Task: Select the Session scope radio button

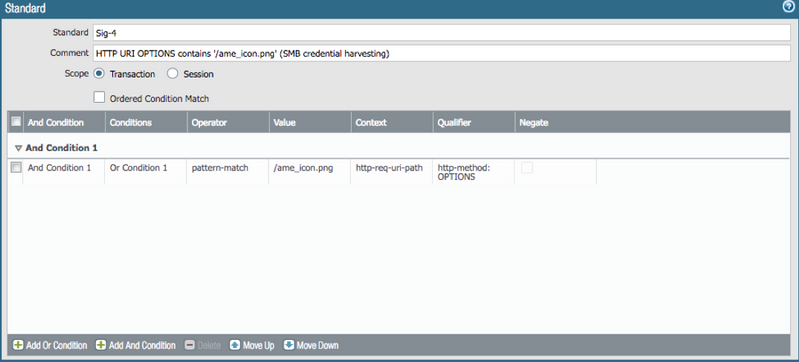Action: pos(173,73)
